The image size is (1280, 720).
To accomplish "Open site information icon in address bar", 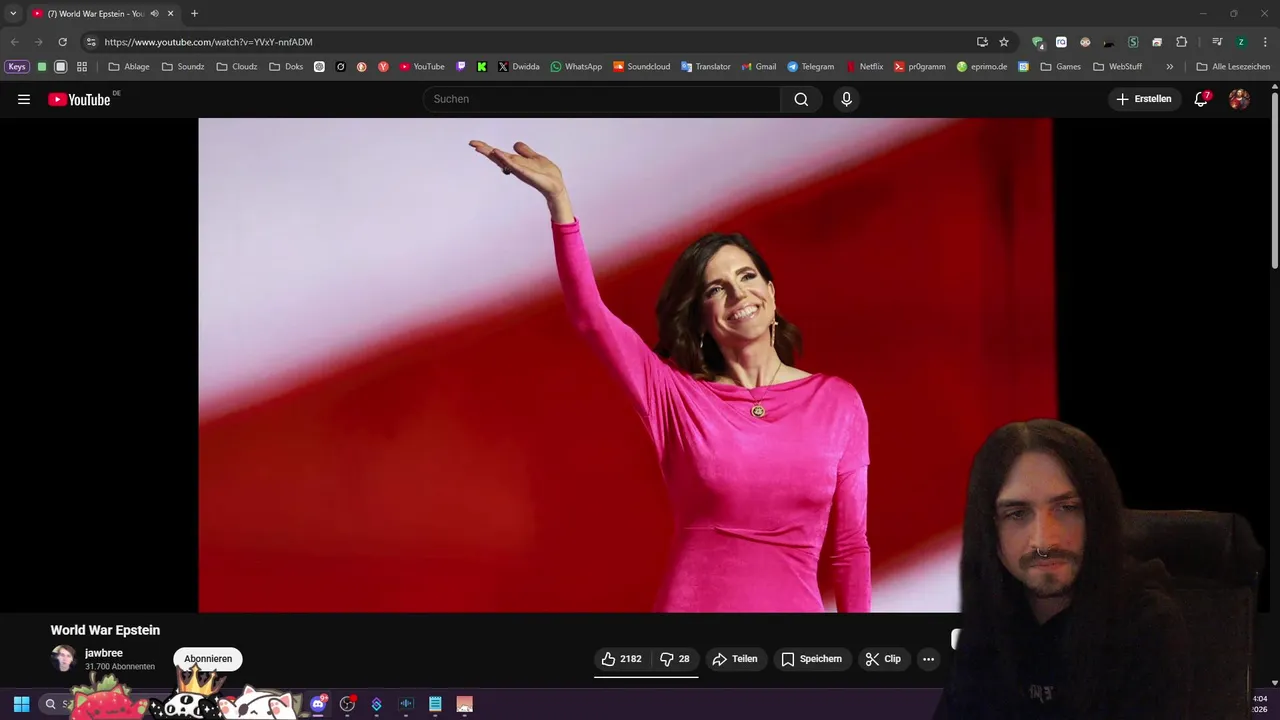I will [91, 42].
